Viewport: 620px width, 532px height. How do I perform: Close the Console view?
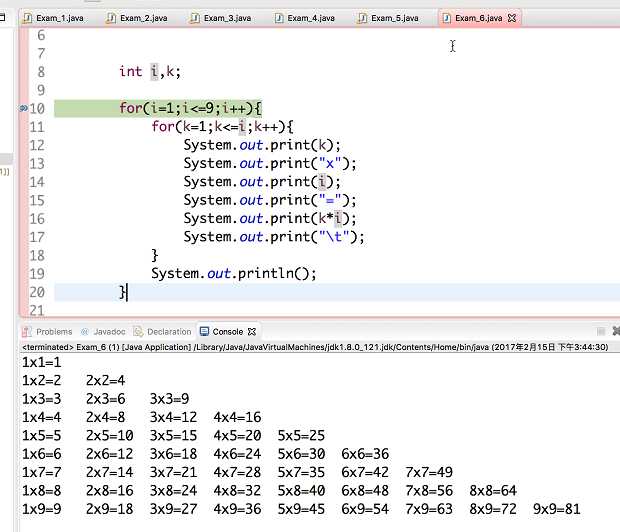pyautogui.click(x=252, y=331)
